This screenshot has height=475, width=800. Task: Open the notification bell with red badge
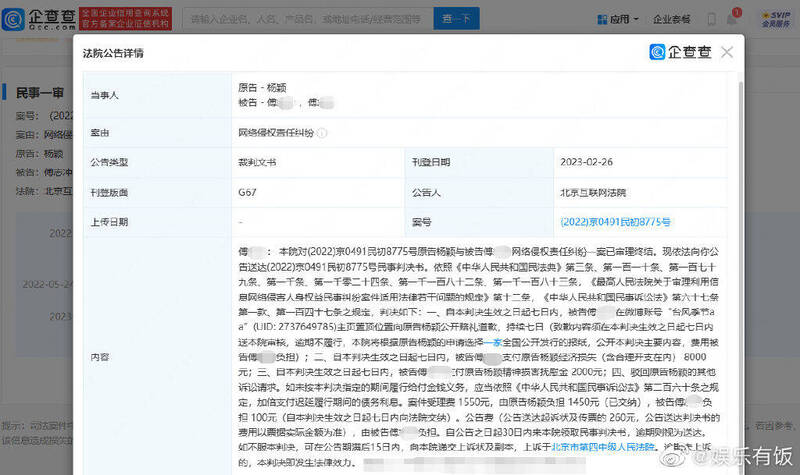[x=731, y=18]
